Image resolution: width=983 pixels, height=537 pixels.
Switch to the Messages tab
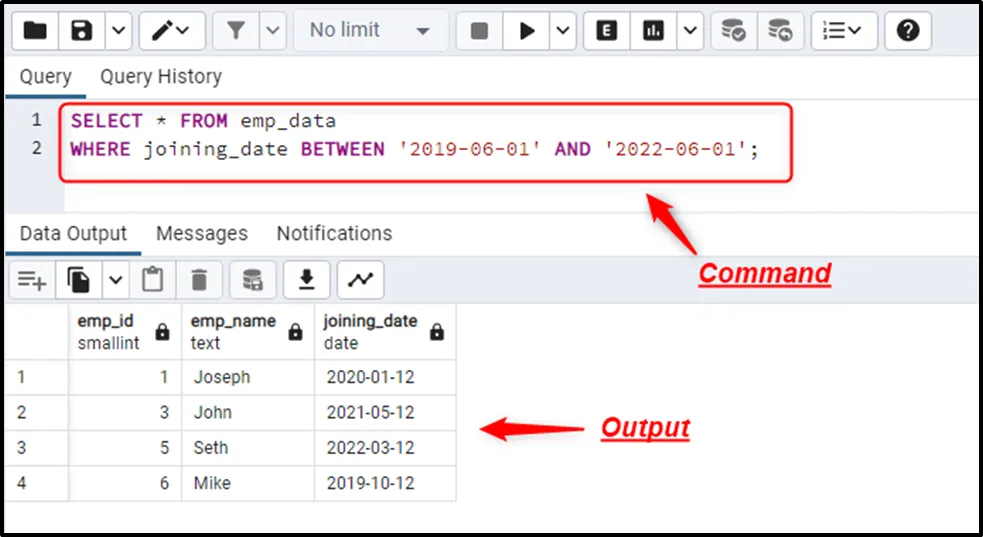(x=201, y=233)
